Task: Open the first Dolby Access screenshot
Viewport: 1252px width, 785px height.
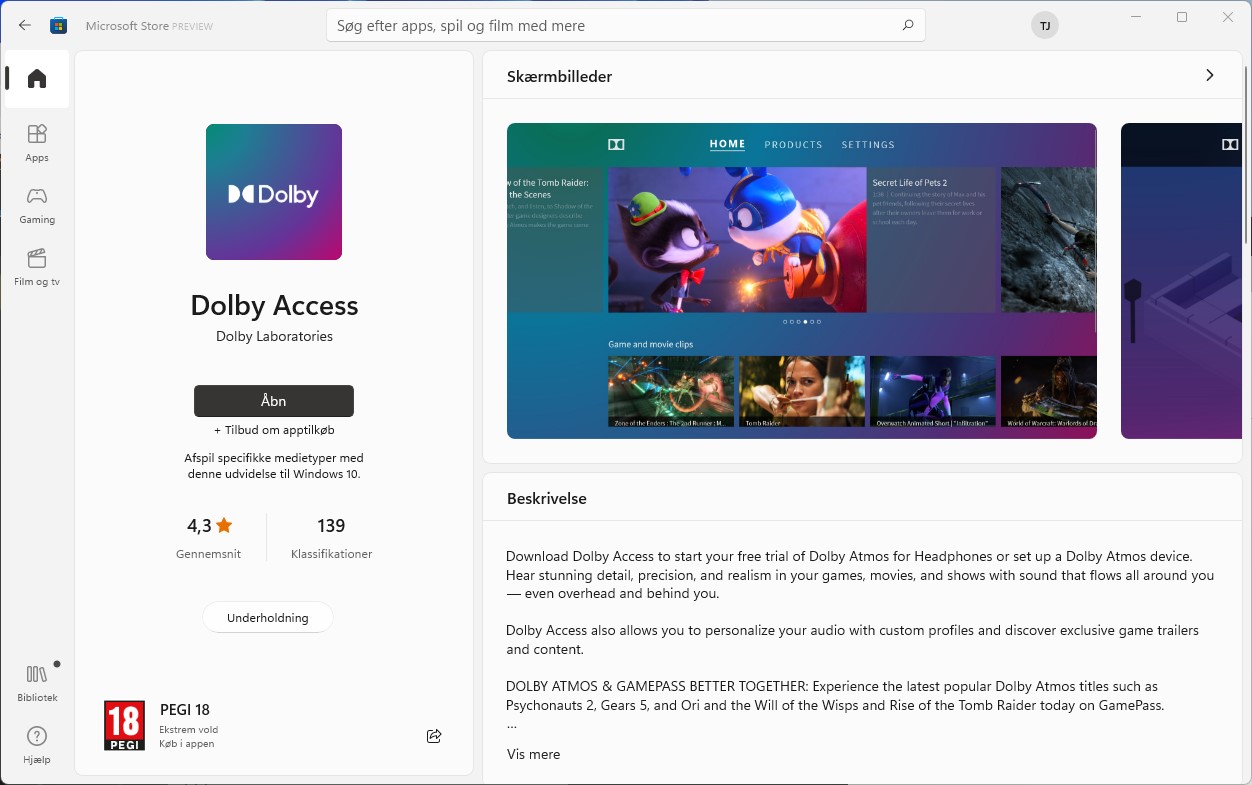Action: coord(802,281)
